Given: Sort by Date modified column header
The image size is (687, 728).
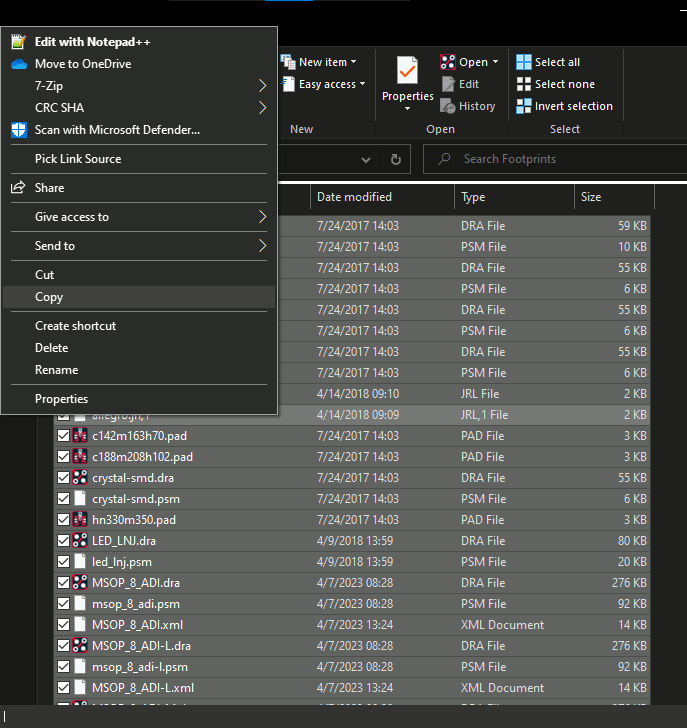Looking at the screenshot, I should point(382,197).
